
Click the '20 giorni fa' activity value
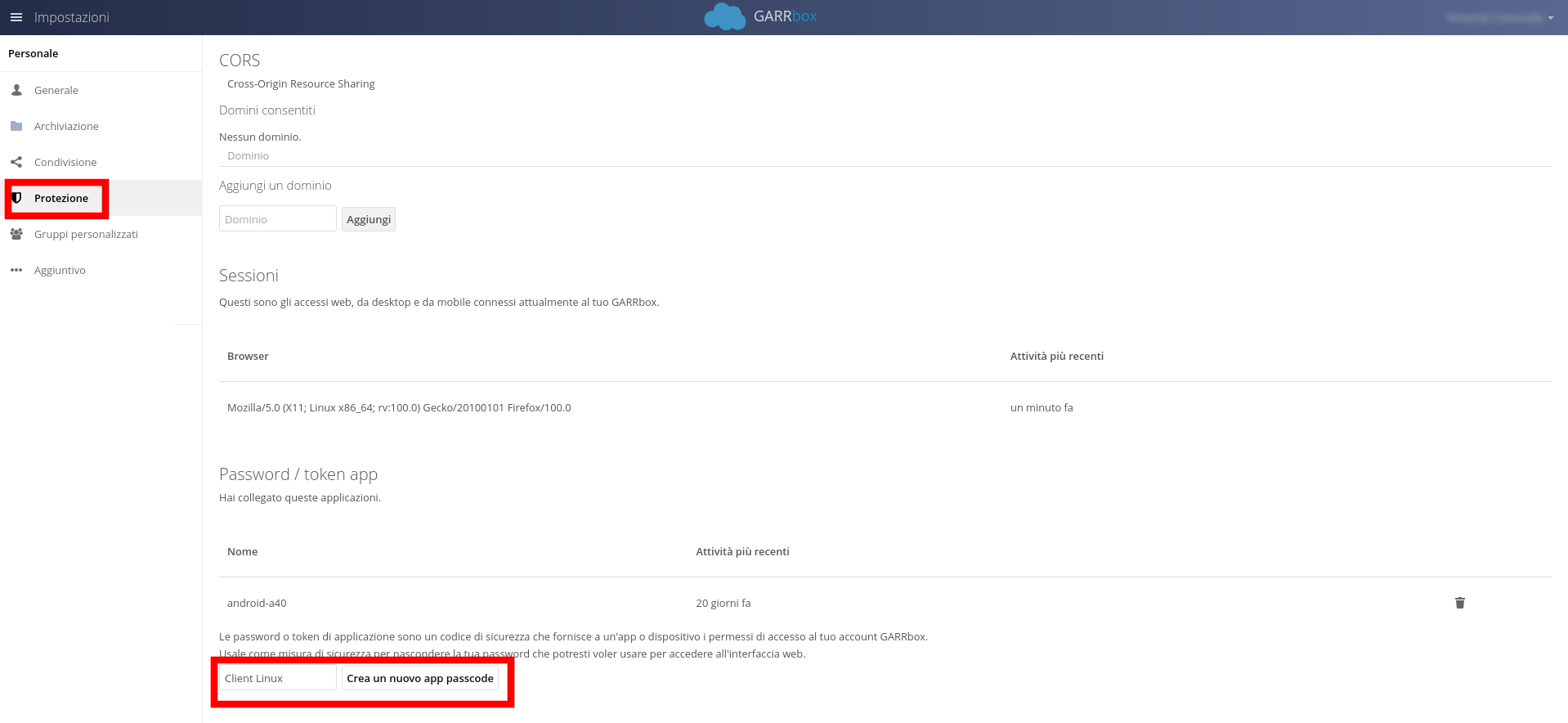(724, 603)
